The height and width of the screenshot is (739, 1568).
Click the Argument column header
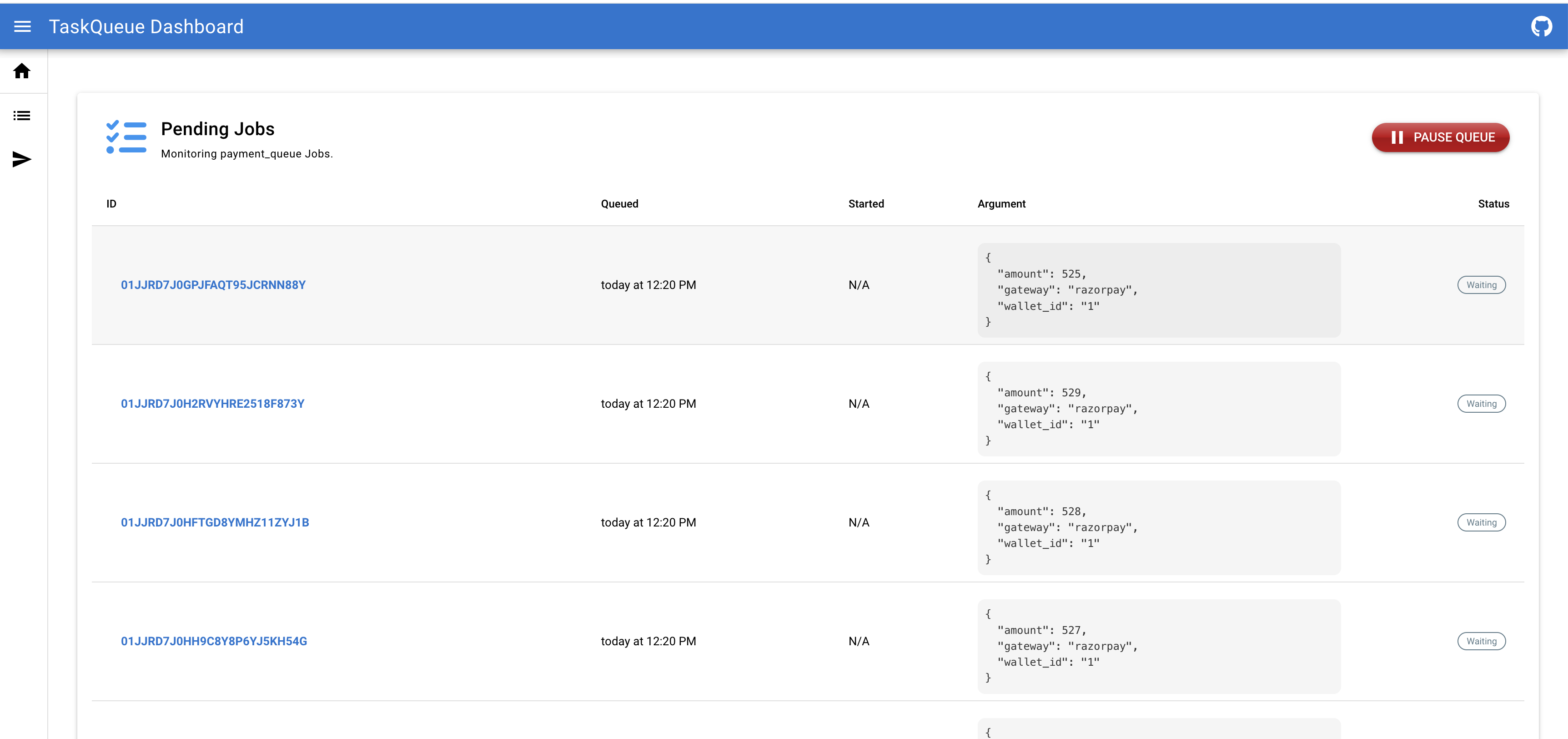1001,204
